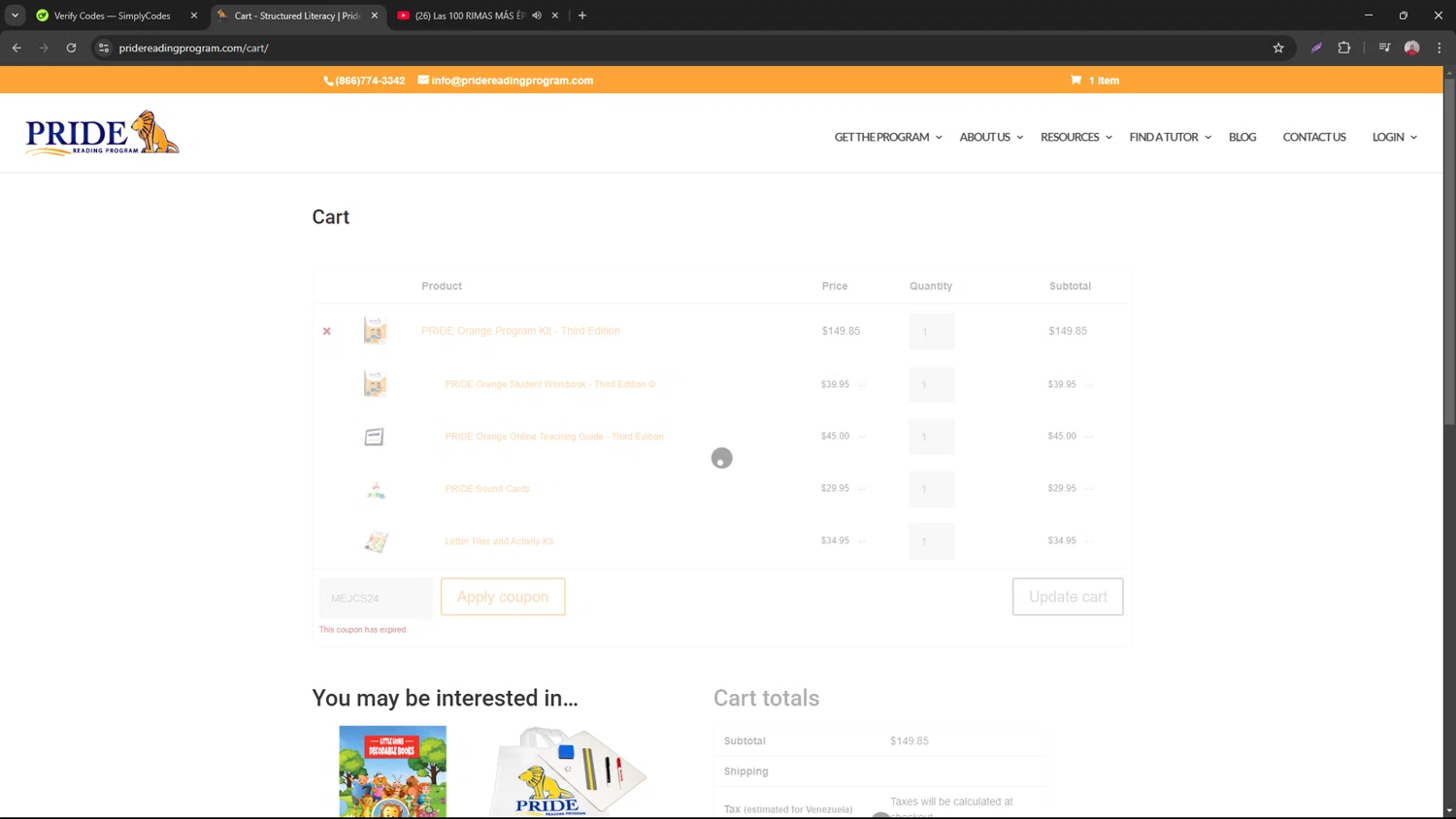Open PRIDE Orange Program Kit - Third Edition link
1456x819 pixels.
[x=520, y=331]
